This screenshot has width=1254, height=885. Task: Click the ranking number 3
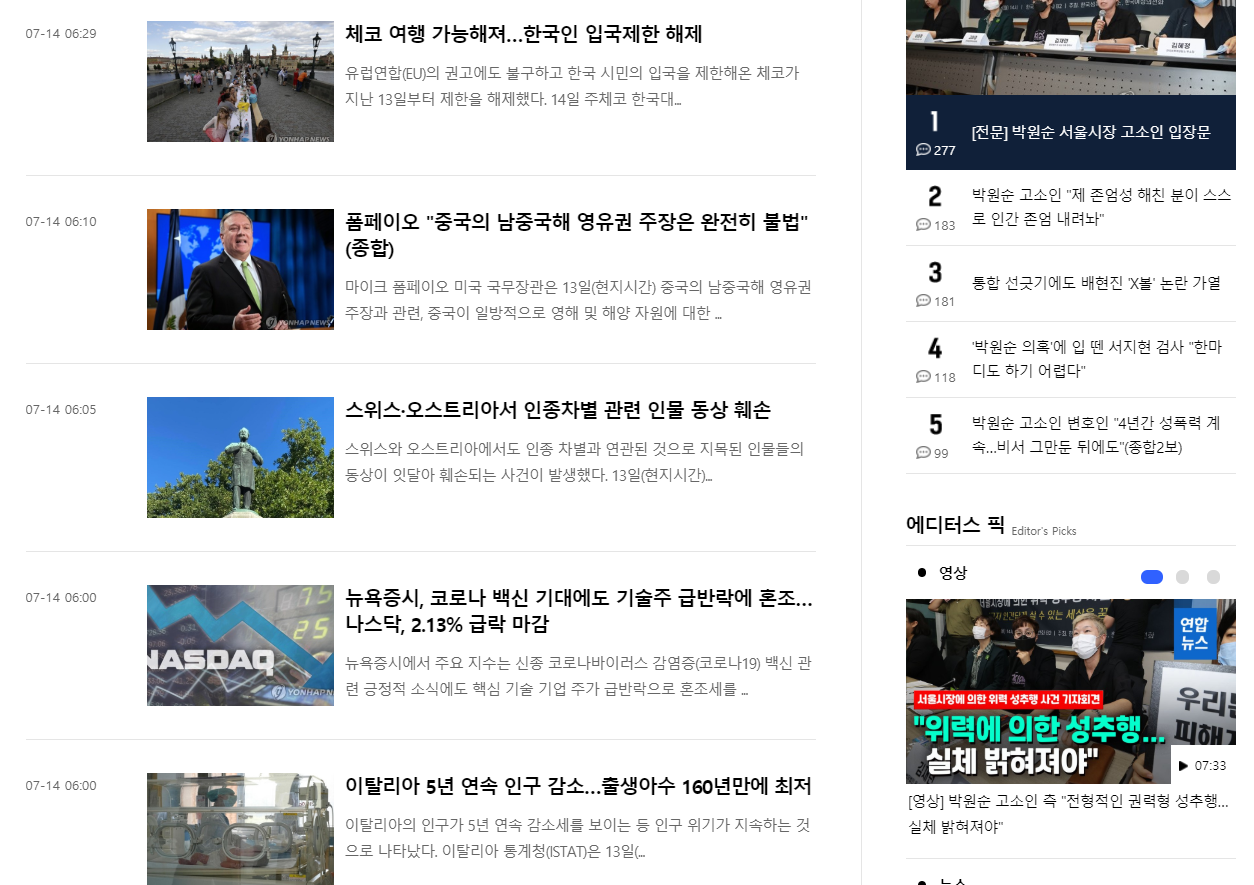pyautogui.click(x=935, y=272)
